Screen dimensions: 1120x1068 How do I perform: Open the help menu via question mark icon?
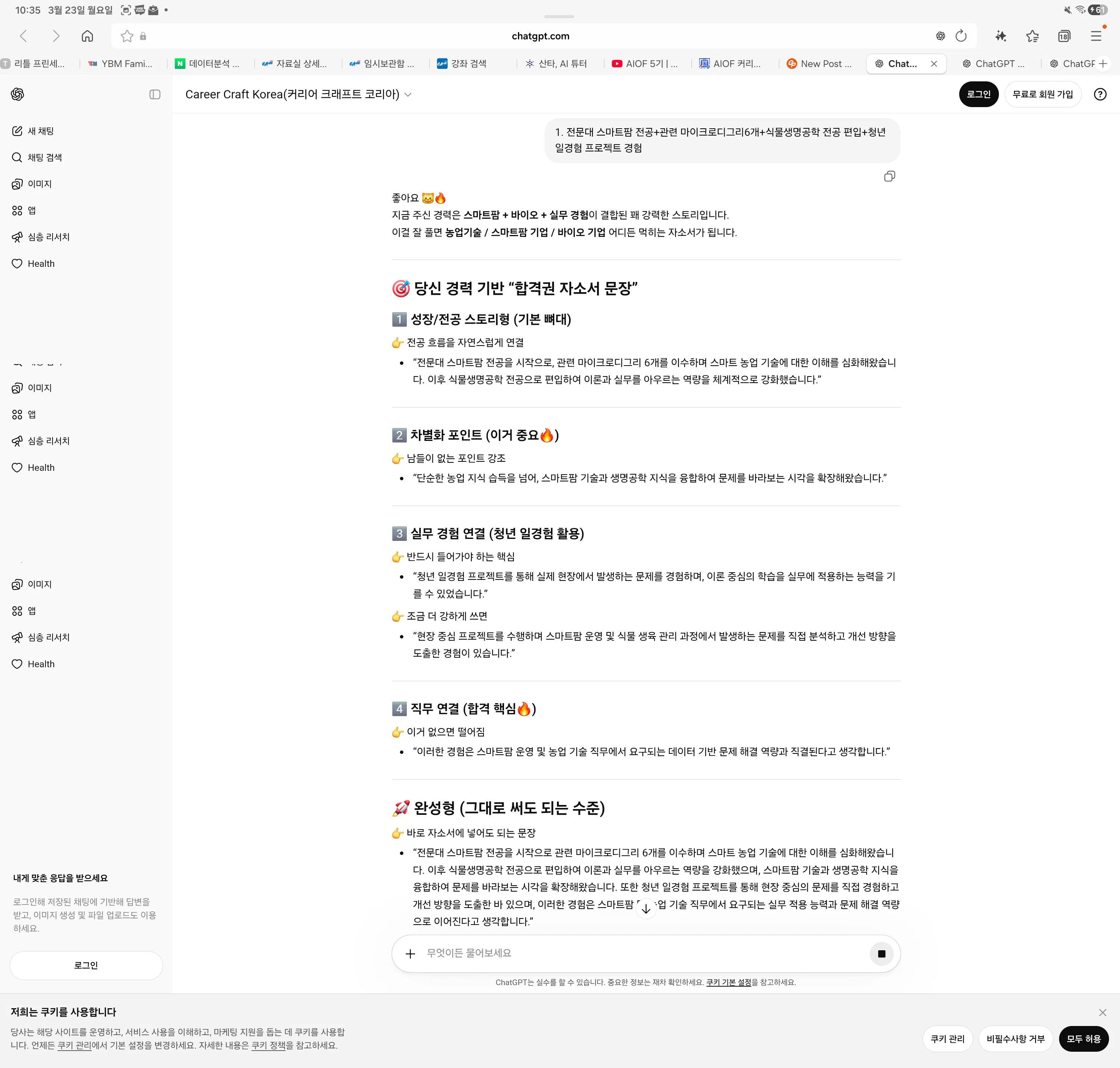1100,94
